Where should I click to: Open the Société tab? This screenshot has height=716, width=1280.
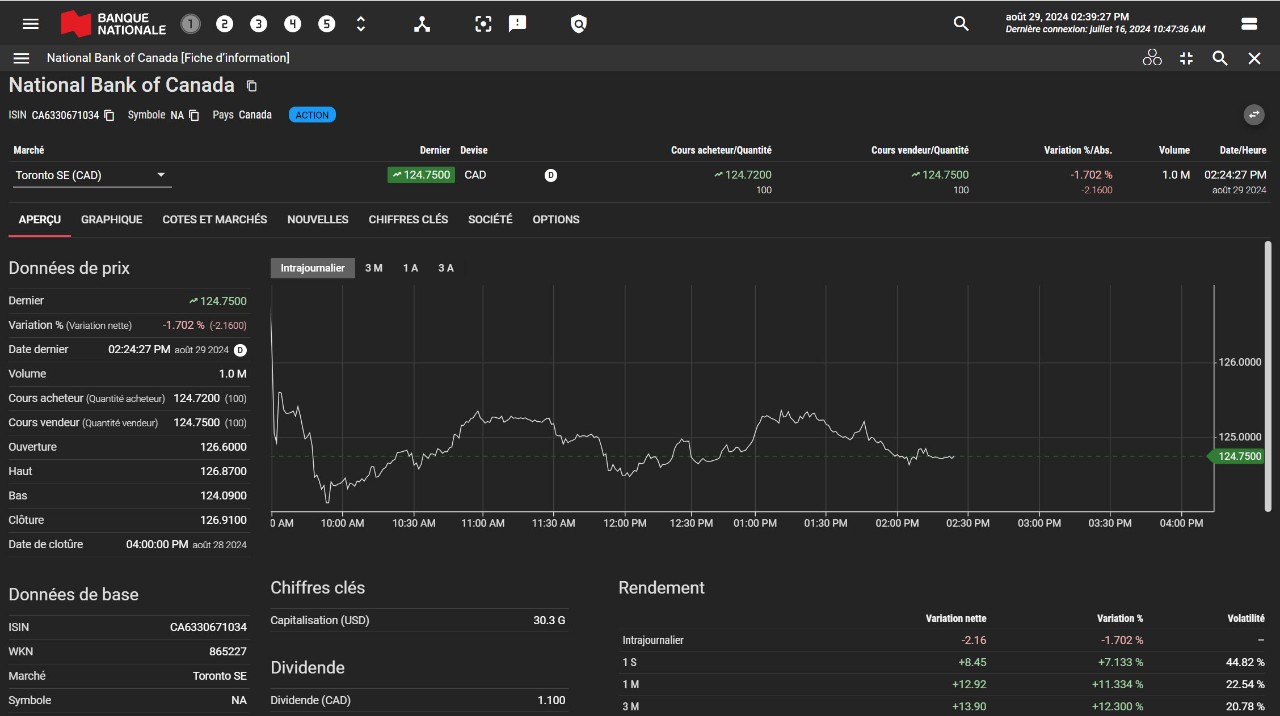coord(490,219)
